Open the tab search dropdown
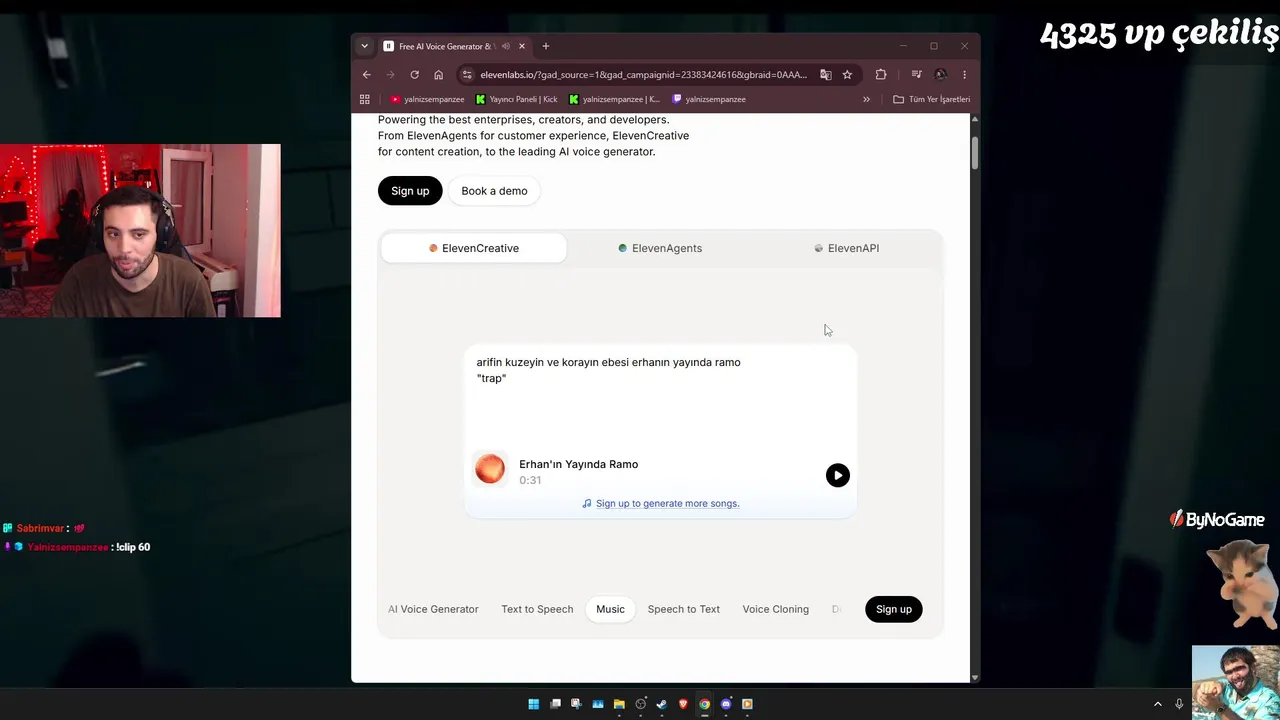Image resolution: width=1280 pixels, height=720 pixels. [364, 46]
